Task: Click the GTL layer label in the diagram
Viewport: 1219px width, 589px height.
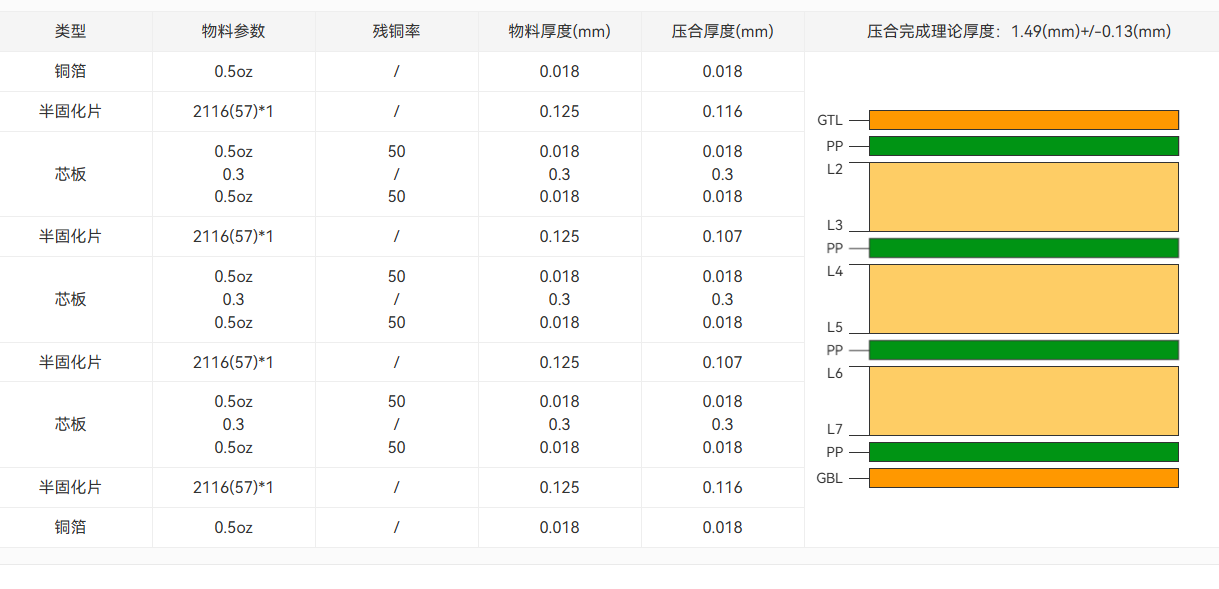Action: tap(829, 120)
